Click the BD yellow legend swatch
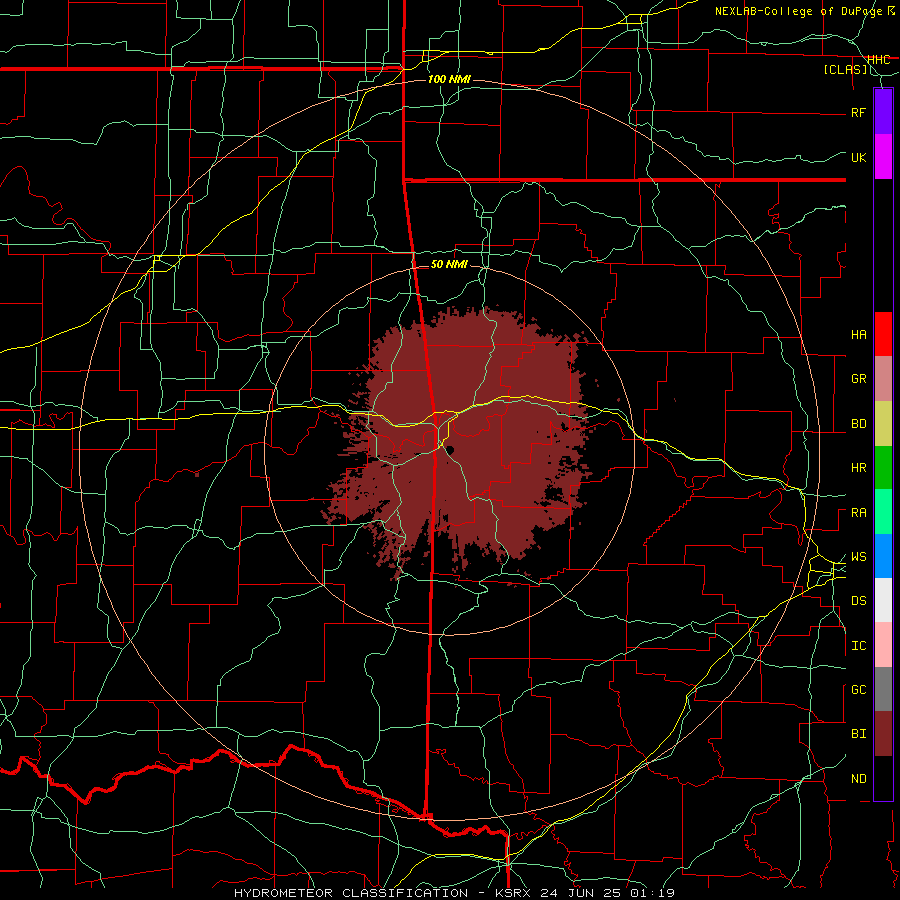Screen dimensions: 900x900 click(883, 424)
